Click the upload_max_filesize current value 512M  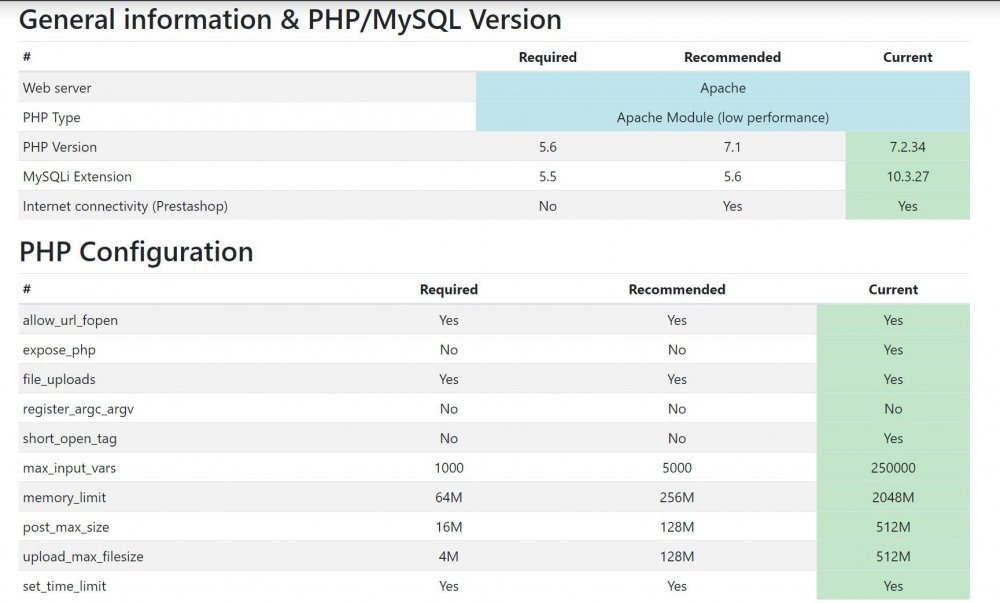point(893,556)
